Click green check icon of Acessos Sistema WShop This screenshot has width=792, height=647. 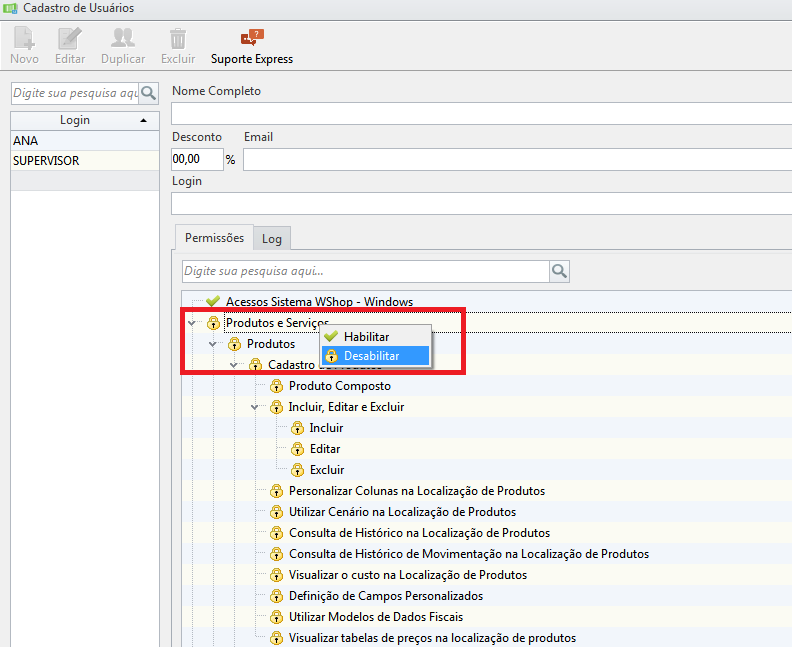pyautogui.click(x=213, y=302)
